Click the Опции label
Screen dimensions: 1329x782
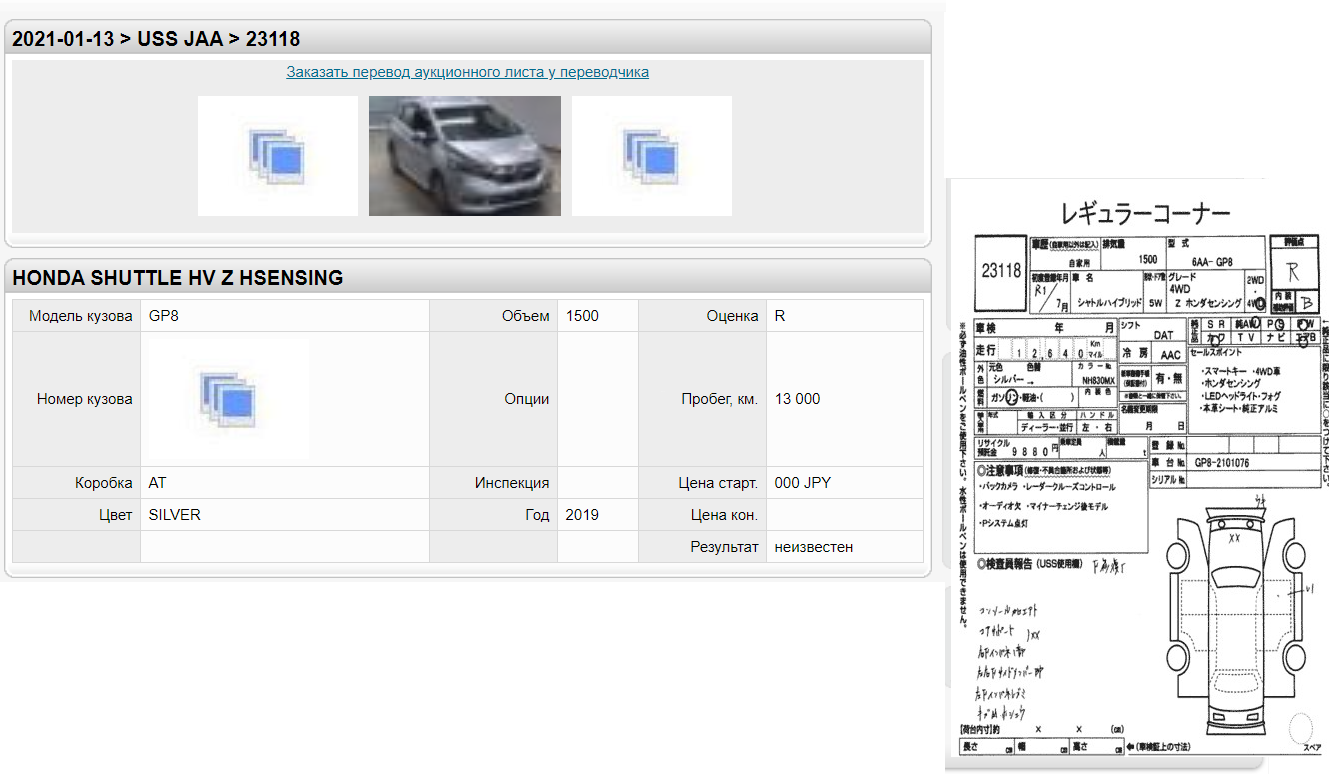pos(527,399)
